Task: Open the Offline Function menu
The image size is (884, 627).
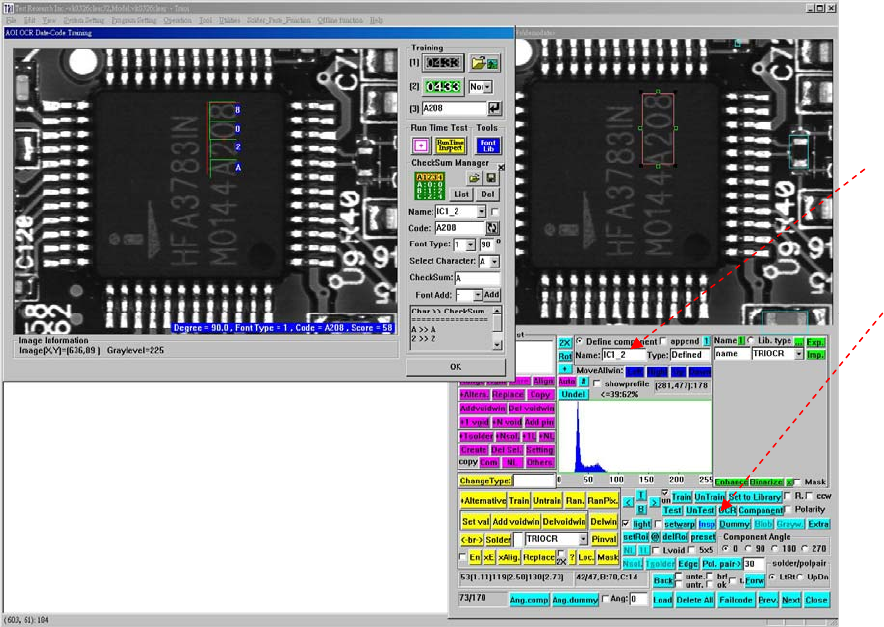Action: coord(340,20)
